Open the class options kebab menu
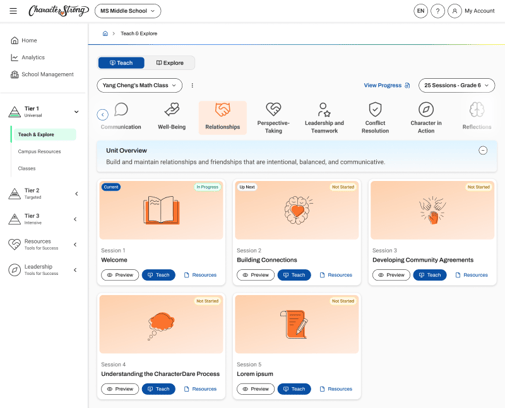Viewport: 505px width, 408px height. click(192, 85)
